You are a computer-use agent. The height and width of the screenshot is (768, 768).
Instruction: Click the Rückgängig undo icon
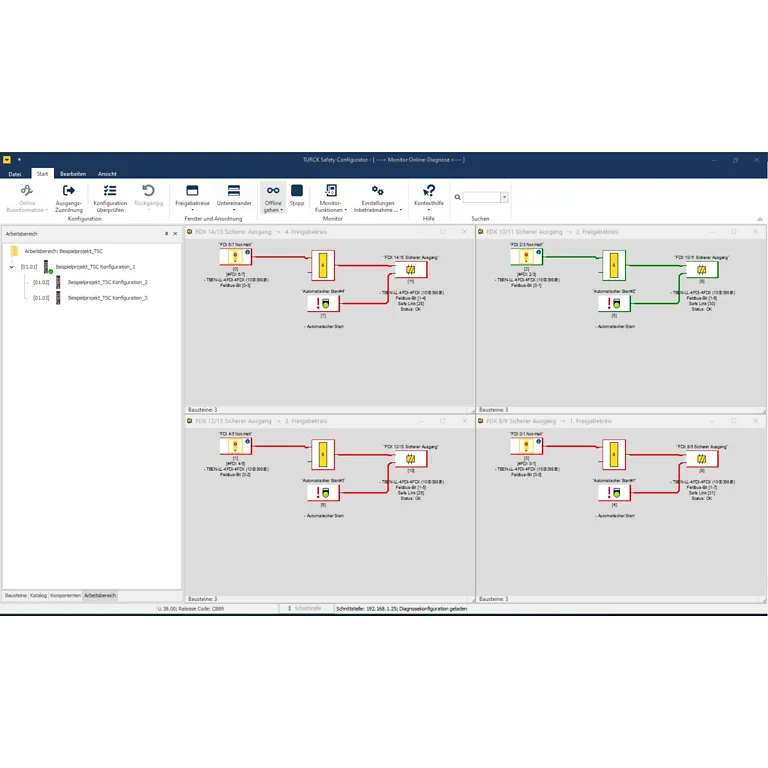click(x=148, y=191)
